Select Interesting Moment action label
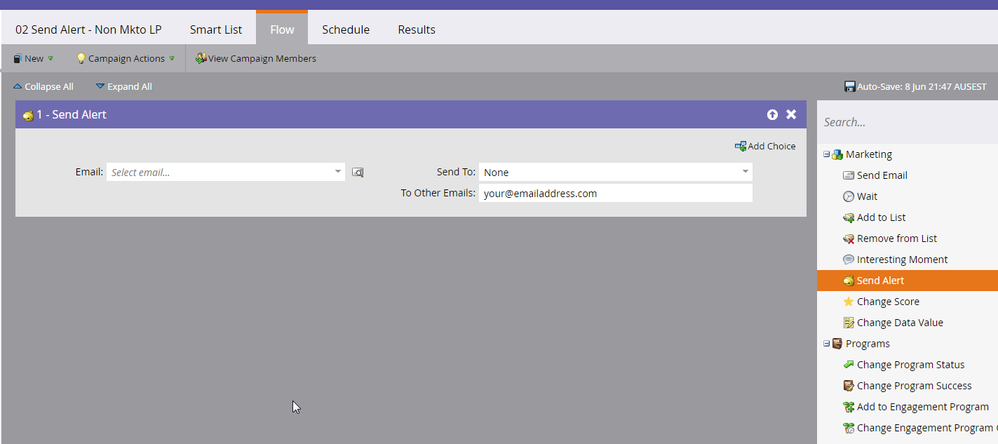Image resolution: width=998 pixels, height=444 pixels. [x=902, y=260]
